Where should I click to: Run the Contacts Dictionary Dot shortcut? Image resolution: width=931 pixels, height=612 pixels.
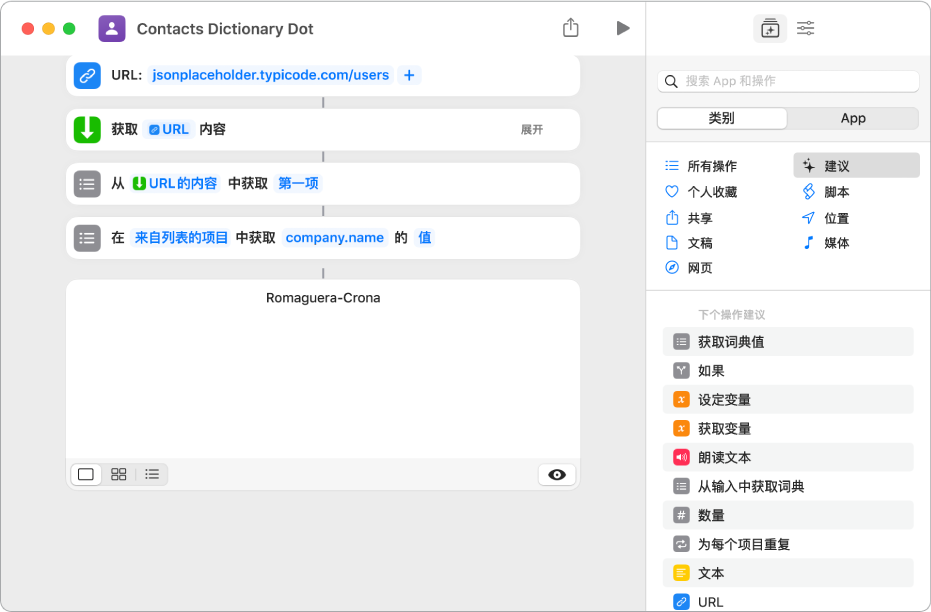(623, 28)
